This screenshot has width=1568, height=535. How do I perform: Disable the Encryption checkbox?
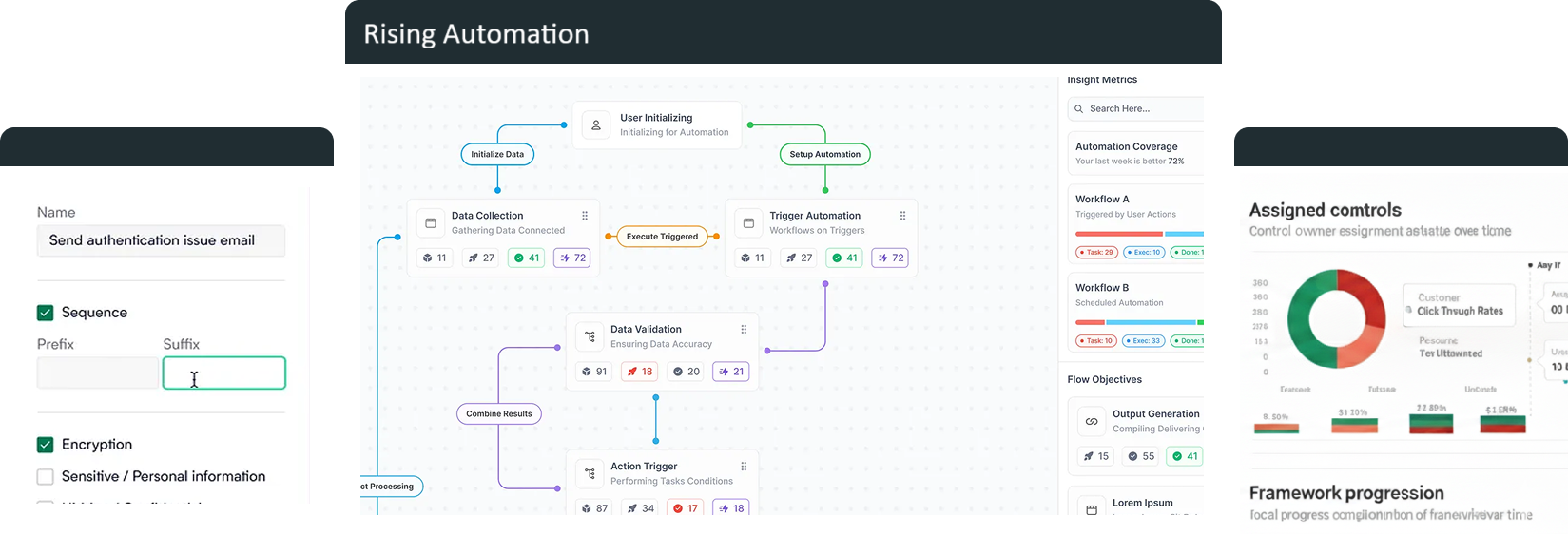coord(45,445)
